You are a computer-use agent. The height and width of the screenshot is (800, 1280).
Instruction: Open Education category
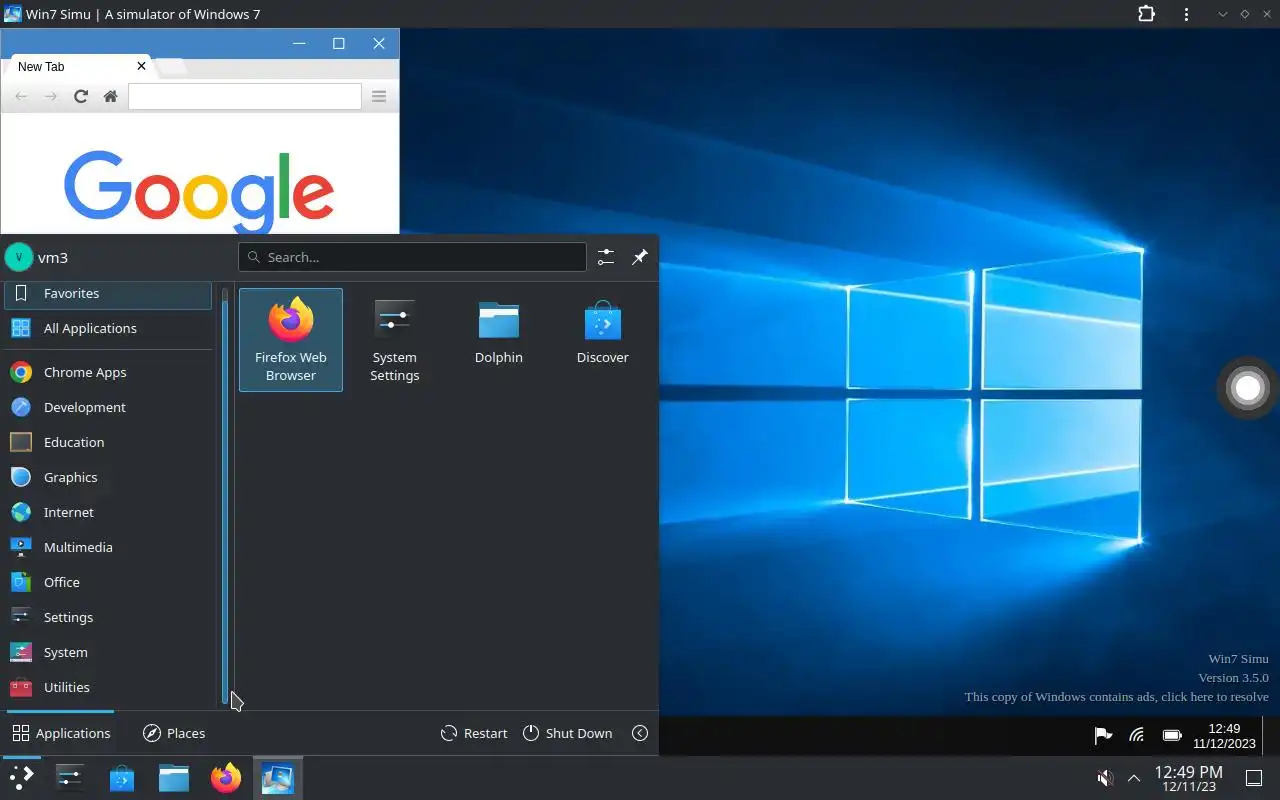coord(108,442)
